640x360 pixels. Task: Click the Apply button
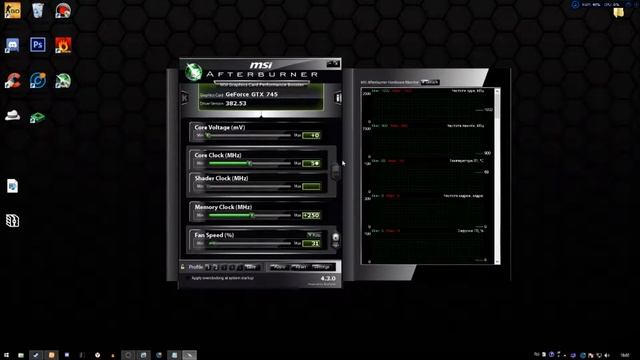pos(279,267)
